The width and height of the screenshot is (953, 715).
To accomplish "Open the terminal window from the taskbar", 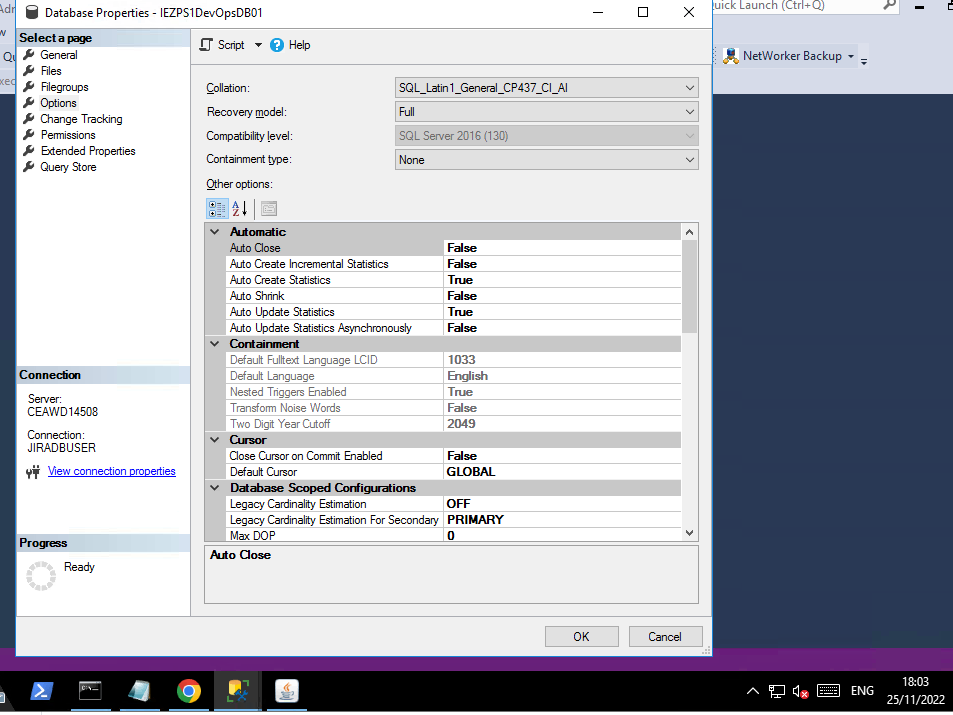I will (90, 691).
